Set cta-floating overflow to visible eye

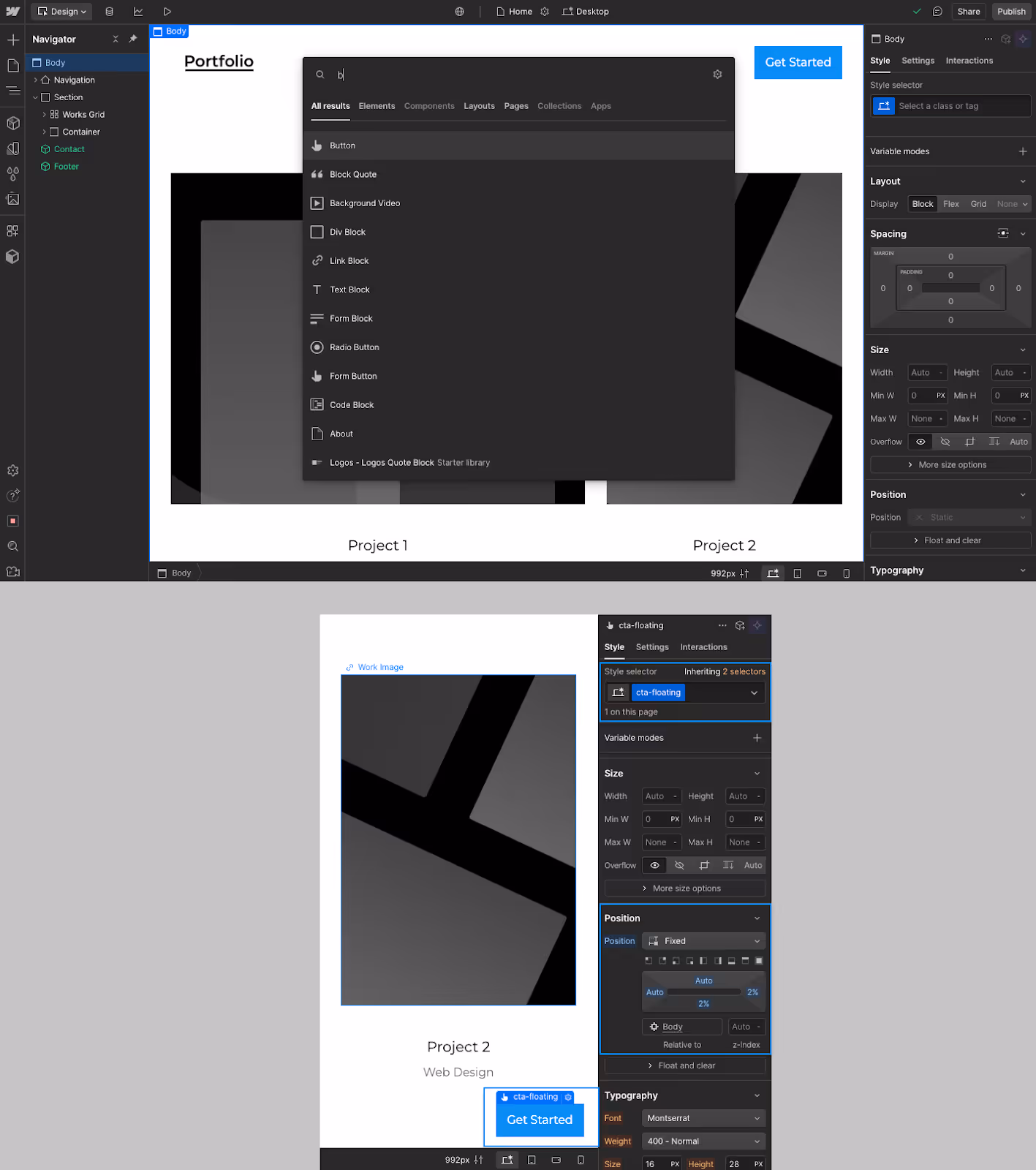coord(655,865)
